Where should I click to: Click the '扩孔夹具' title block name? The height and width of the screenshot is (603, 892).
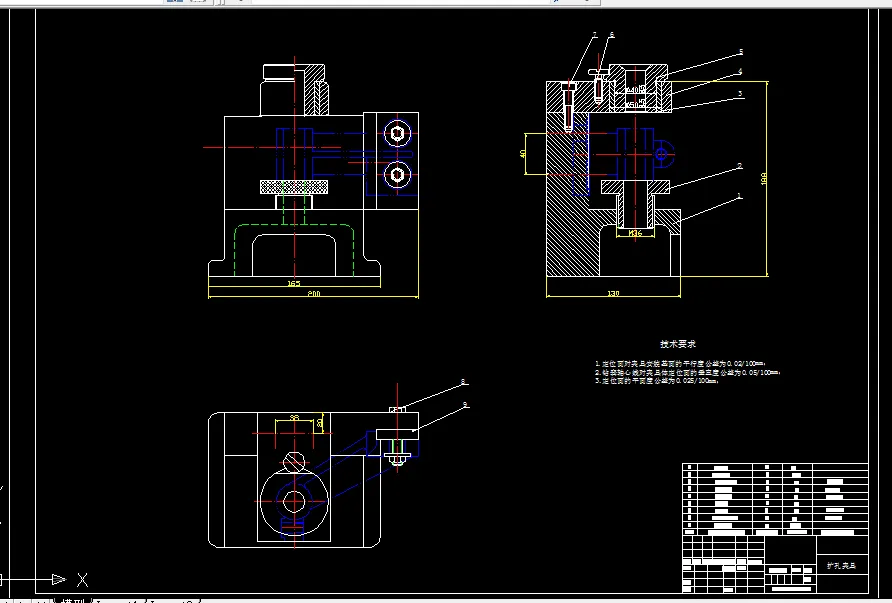(x=841, y=566)
